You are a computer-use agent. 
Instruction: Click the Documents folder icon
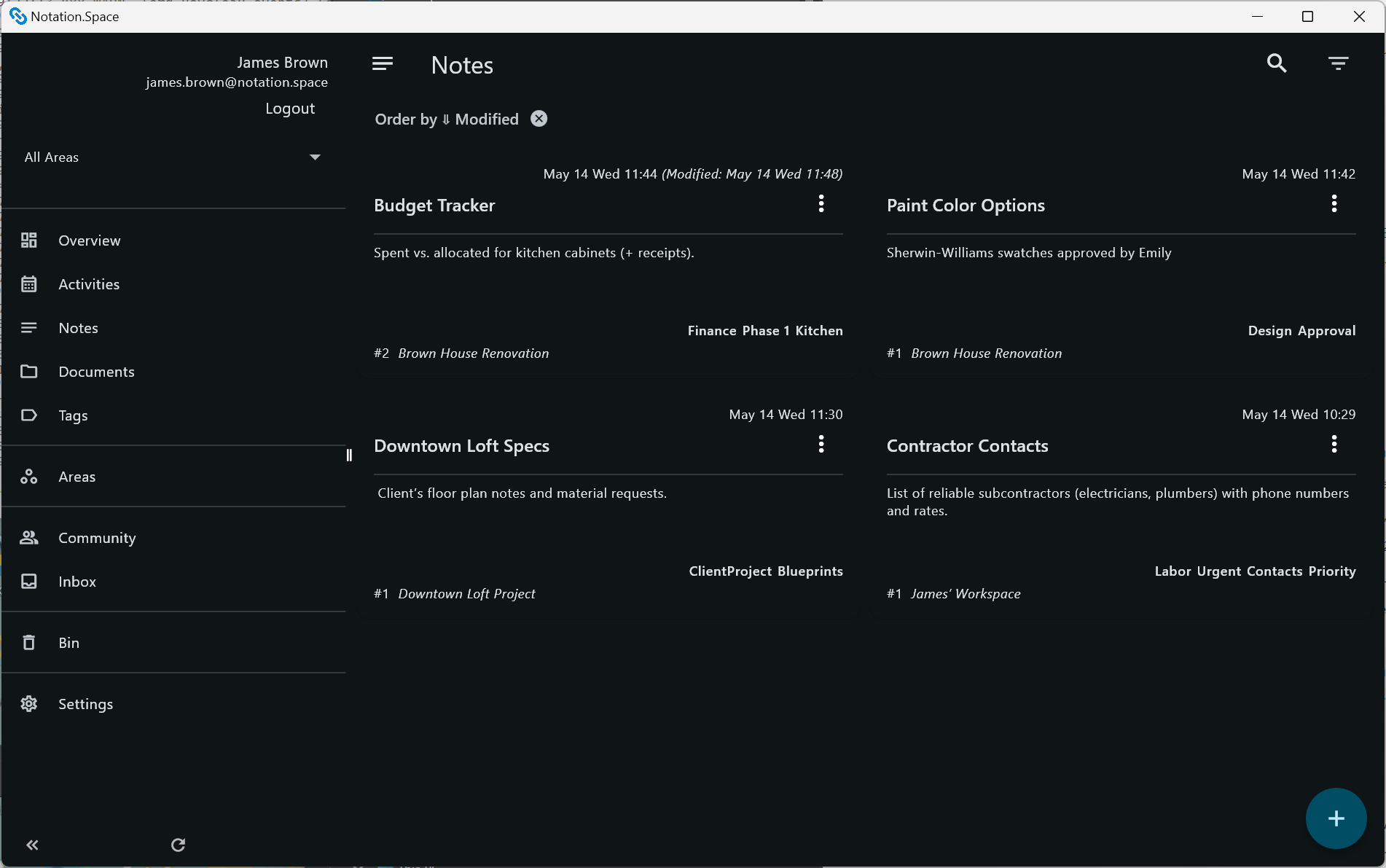tap(29, 372)
